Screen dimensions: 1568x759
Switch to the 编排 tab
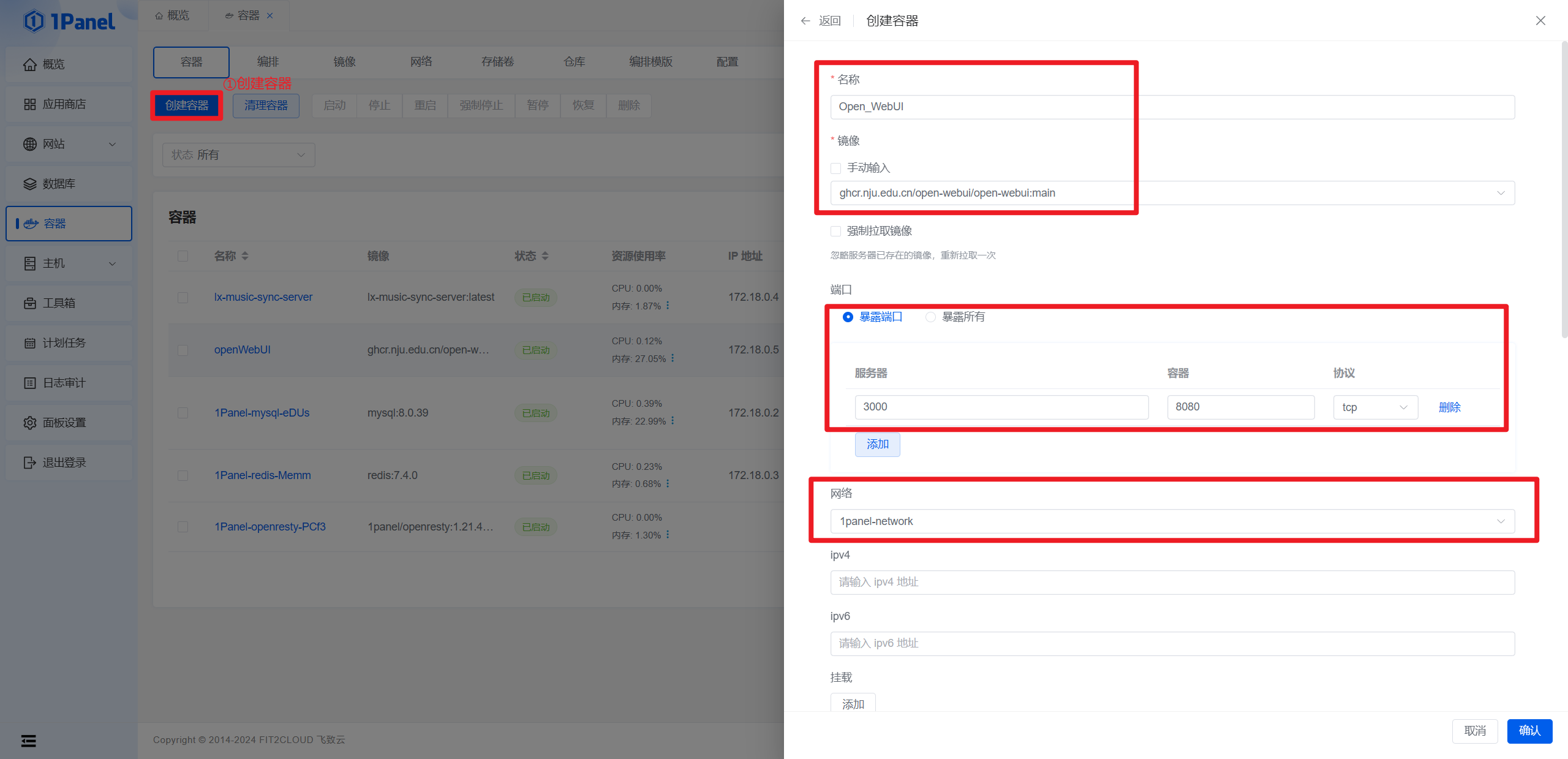[268, 62]
